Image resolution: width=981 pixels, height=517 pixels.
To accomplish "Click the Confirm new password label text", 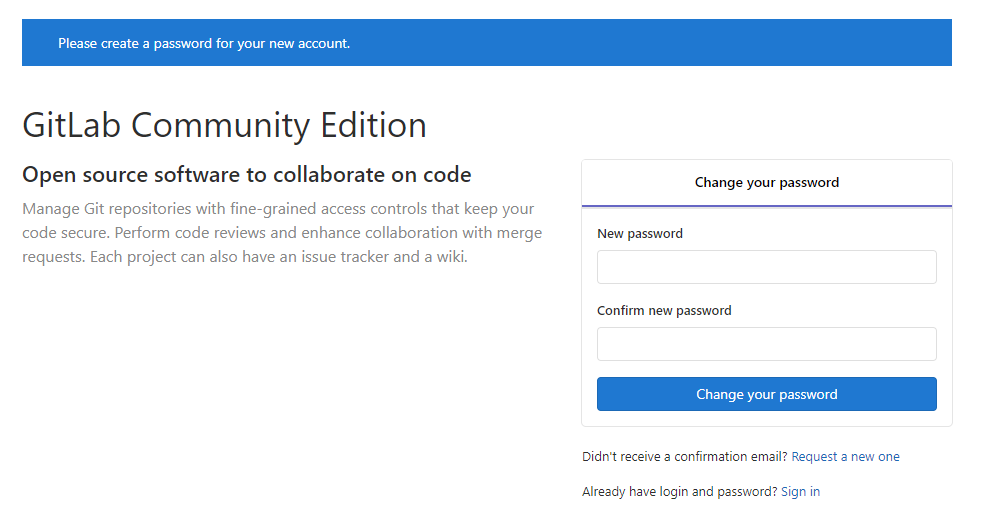I will point(664,311).
